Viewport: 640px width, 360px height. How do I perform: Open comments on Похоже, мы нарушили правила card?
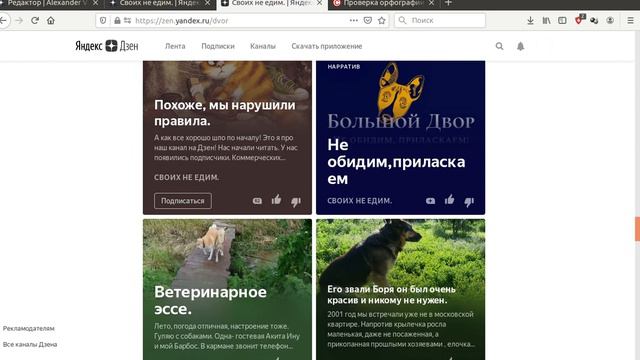[x=257, y=201]
